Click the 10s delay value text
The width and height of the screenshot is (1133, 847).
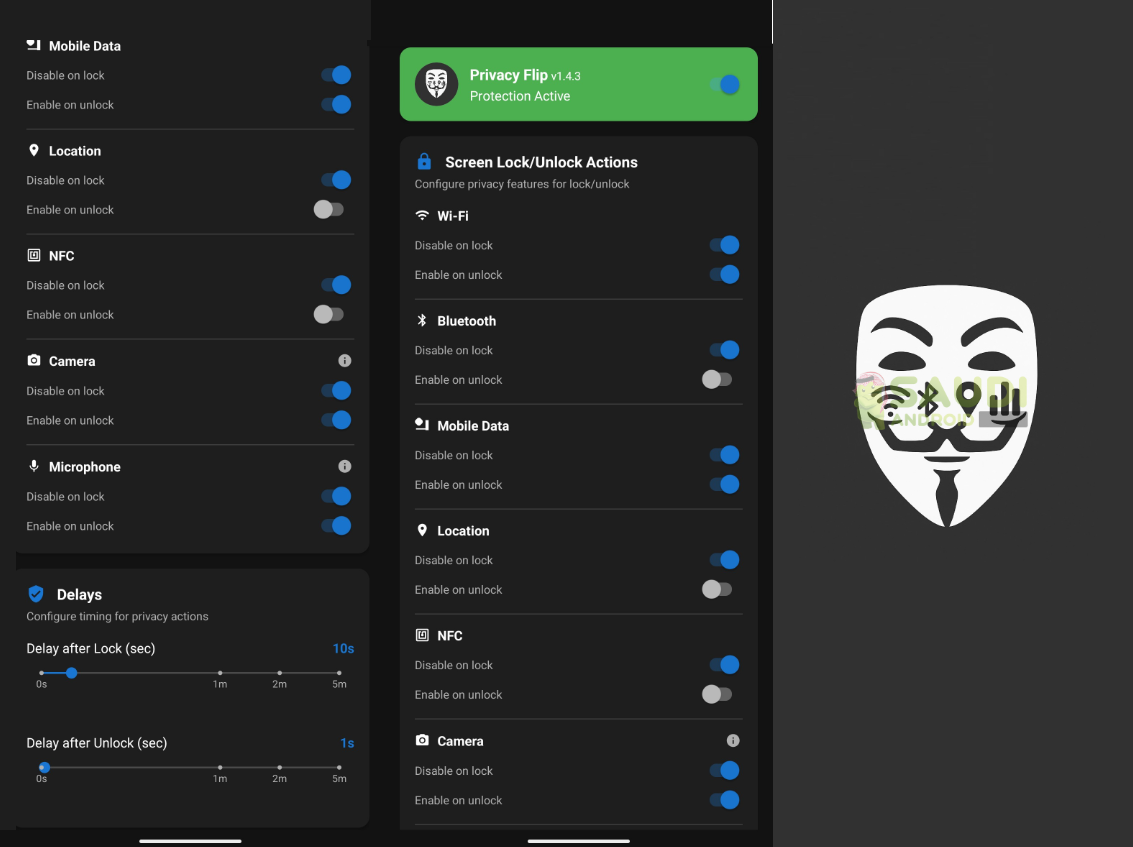(x=343, y=648)
